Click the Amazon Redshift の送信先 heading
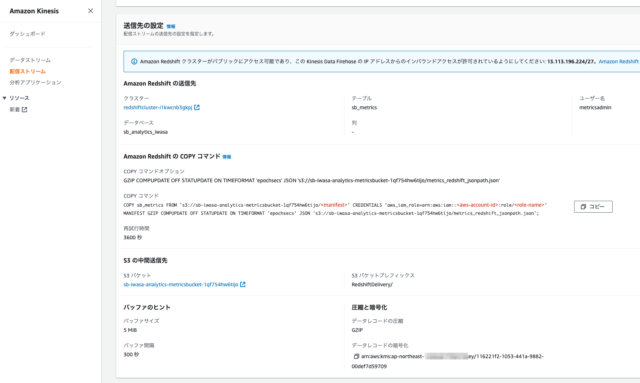This screenshot has width=640, height=383. click(160, 83)
